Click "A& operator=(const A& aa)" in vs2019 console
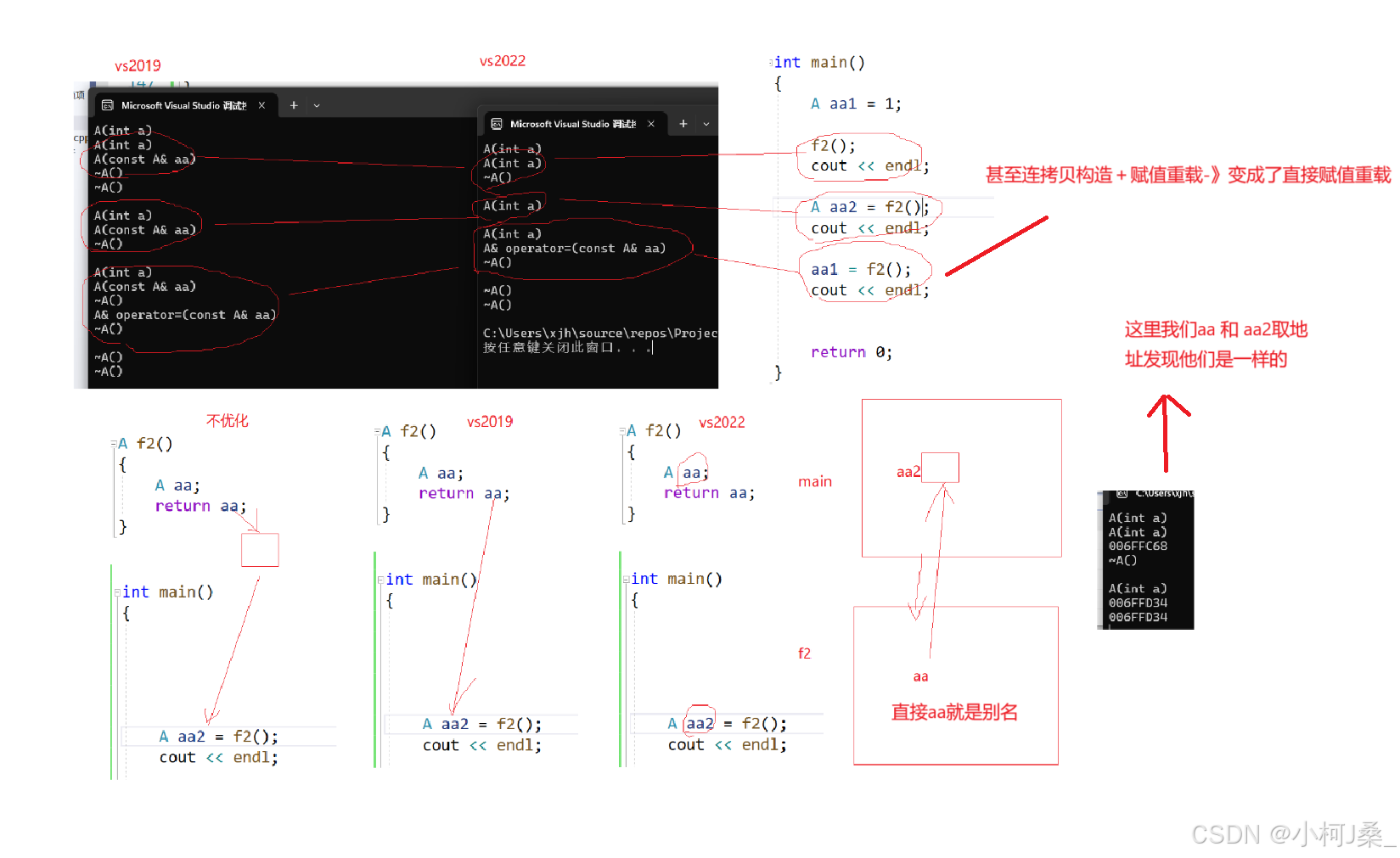 pyautogui.click(x=185, y=315)
